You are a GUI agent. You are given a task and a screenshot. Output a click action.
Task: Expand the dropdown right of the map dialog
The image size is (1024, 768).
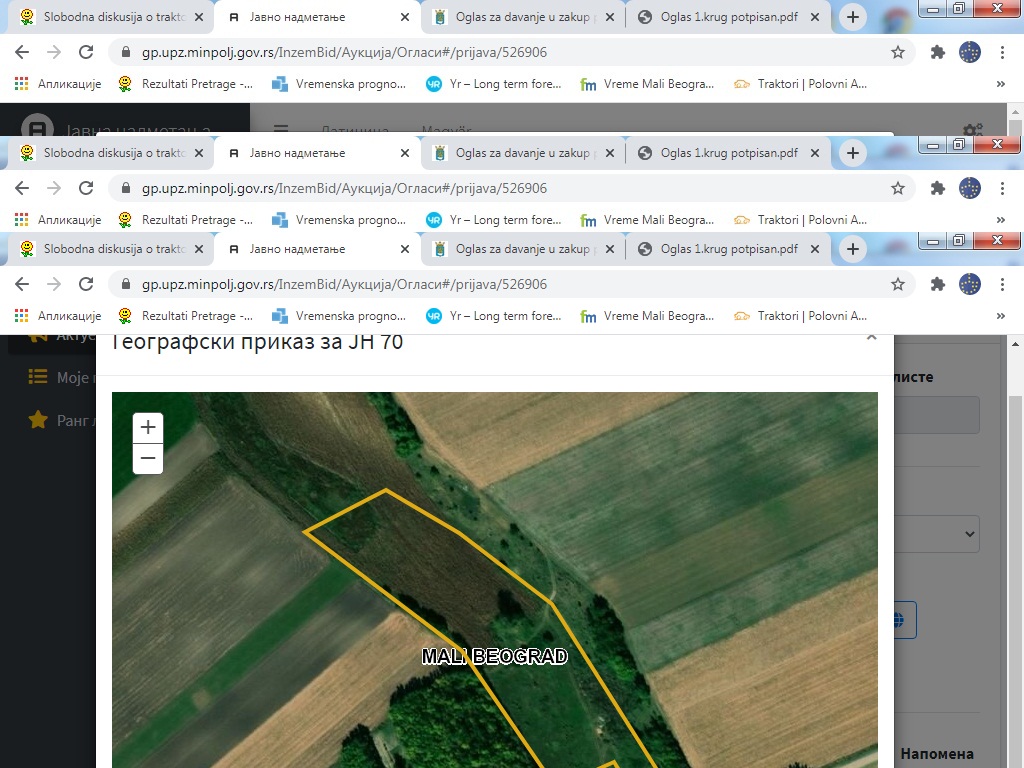pyautogui.click(x=936, y=534)
